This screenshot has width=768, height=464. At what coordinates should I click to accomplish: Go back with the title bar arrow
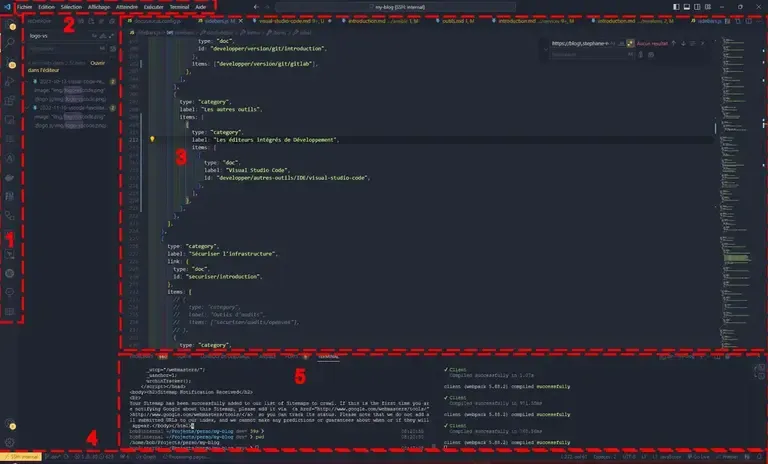pyautogui.click(x=256, y=7)
